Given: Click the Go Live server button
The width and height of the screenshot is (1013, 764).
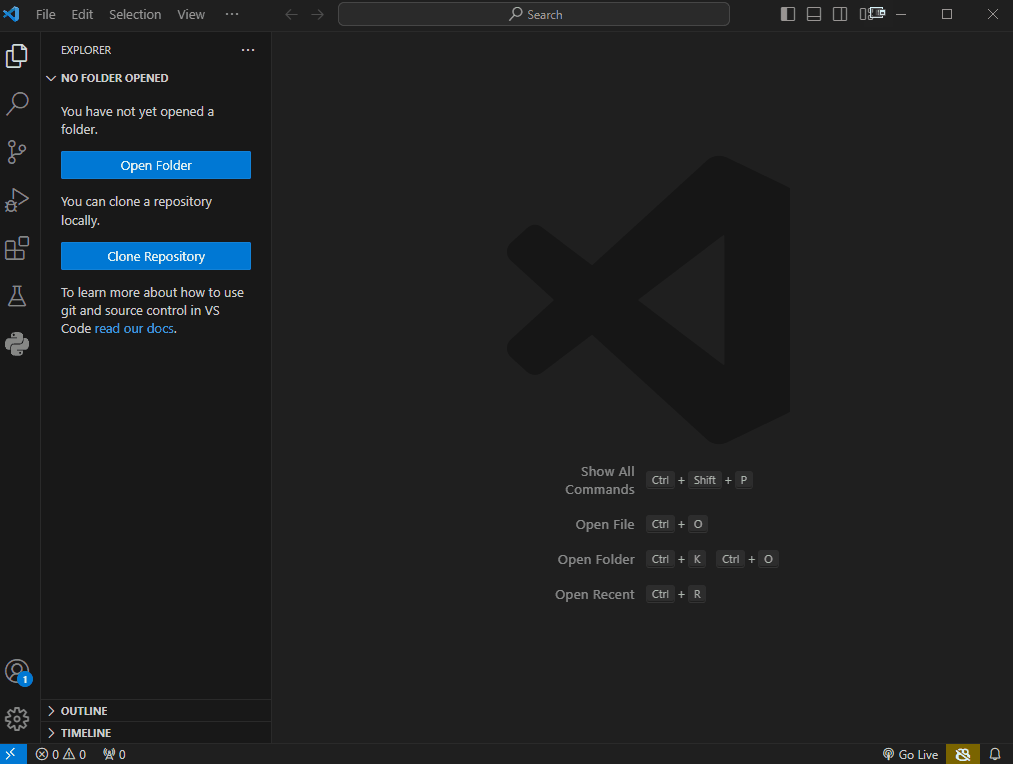Looking at the screenshot, I should pos(910,754).
